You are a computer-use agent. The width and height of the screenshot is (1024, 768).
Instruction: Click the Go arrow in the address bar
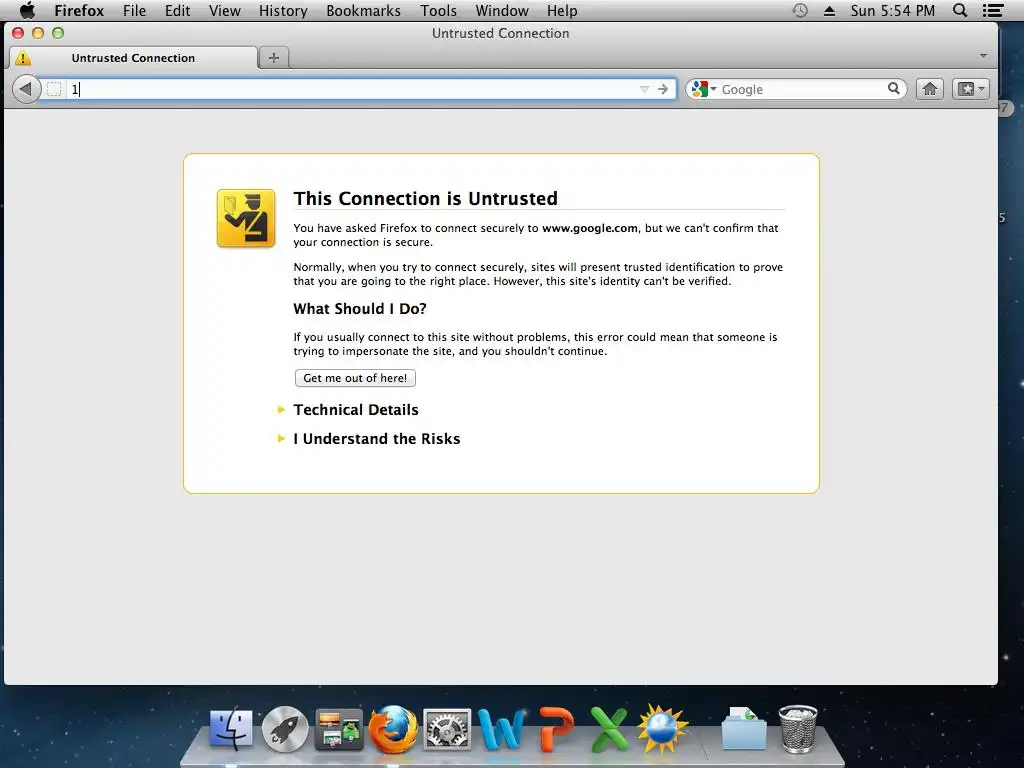pos(663,89)
